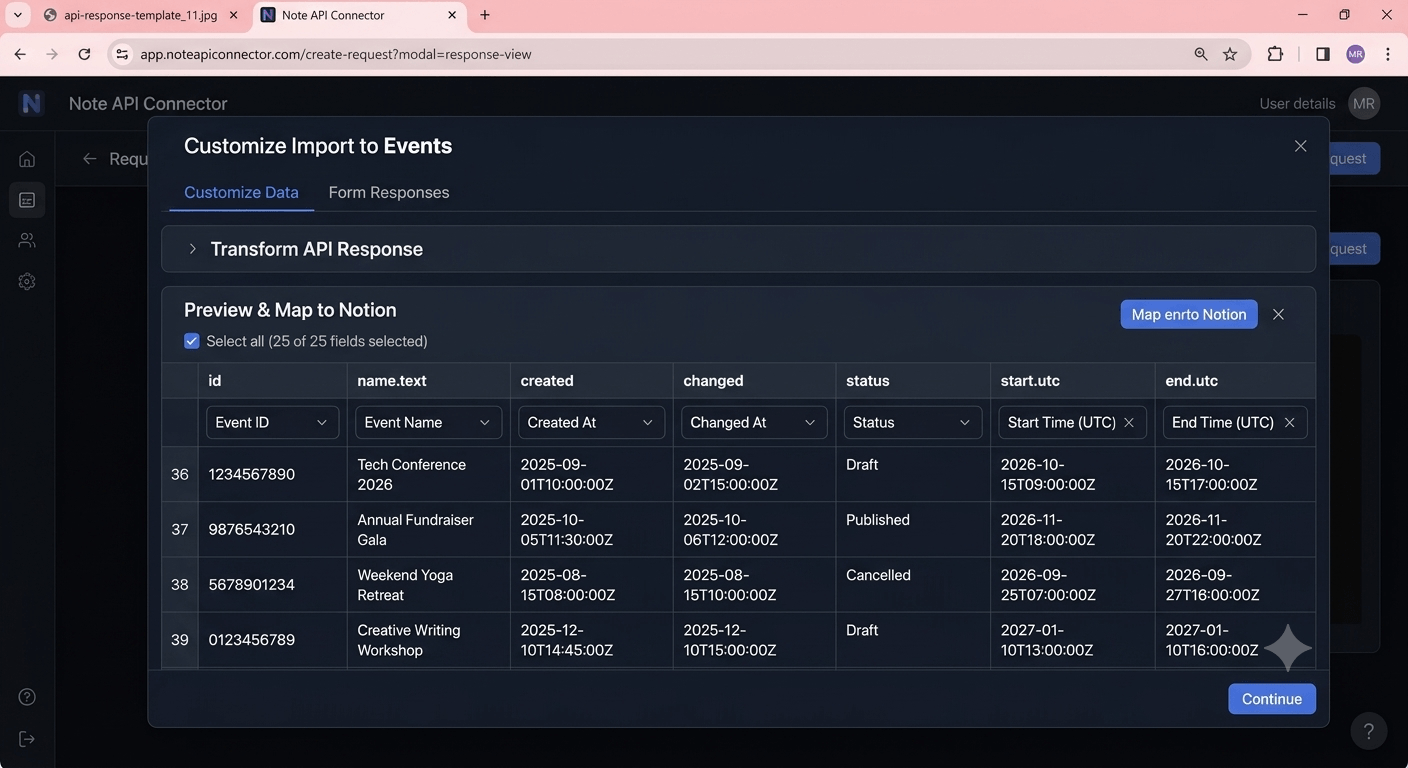
Task: Click the Weekend Yoga Retreat cell
Action: click(428, 585)
